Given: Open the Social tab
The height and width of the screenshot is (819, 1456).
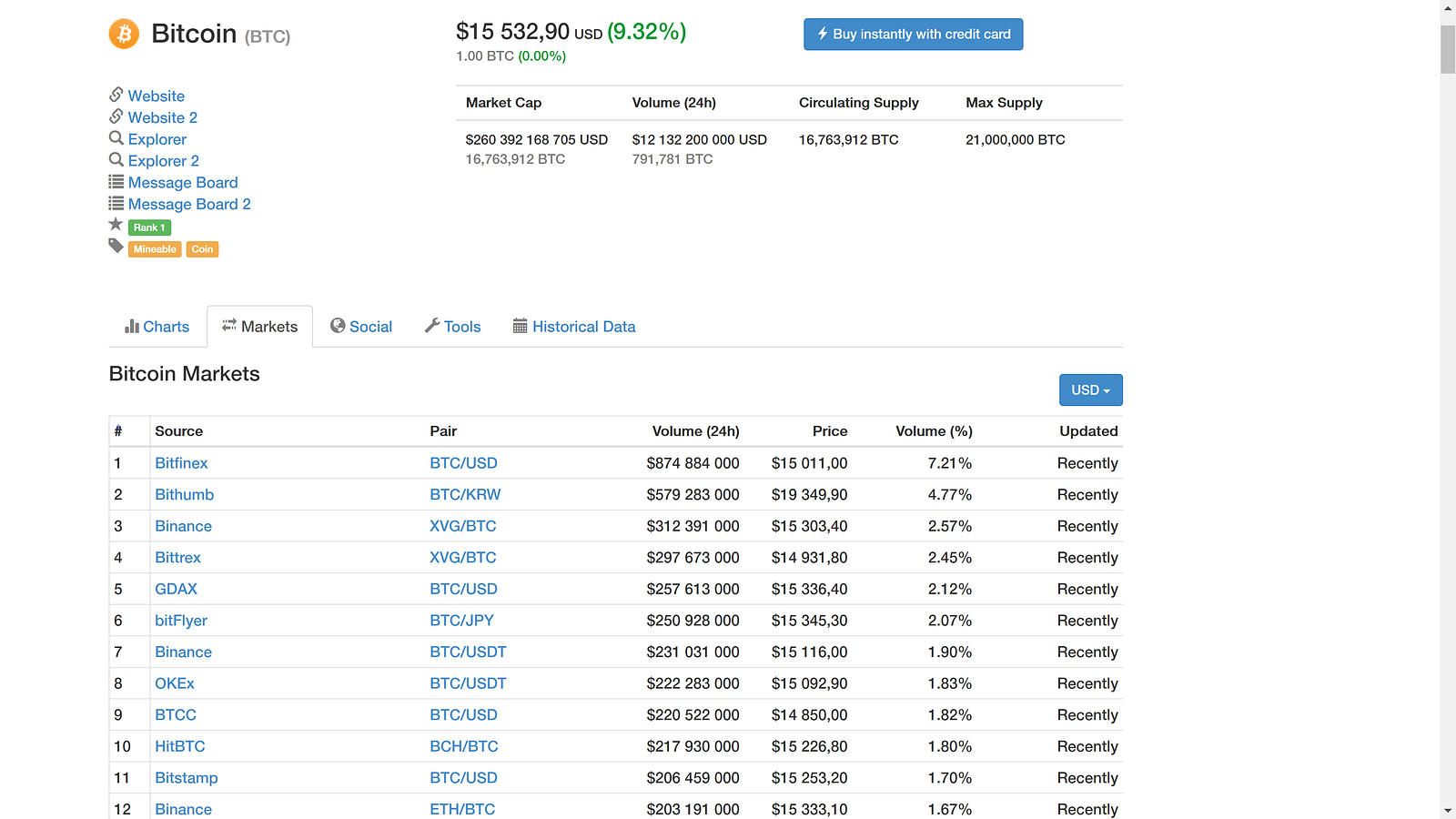Looking at the screenshot, I should 361,327.
